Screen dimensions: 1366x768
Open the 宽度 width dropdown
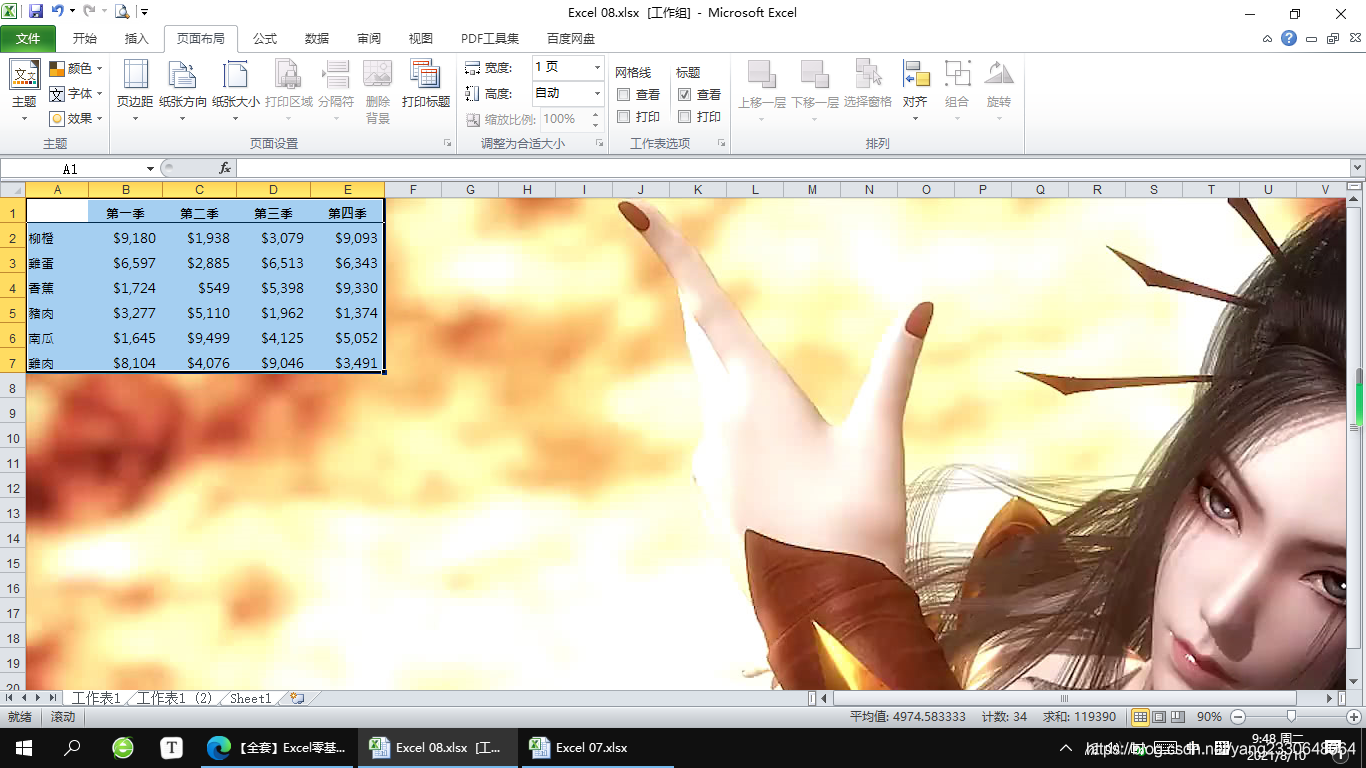[x=598, y=67]
